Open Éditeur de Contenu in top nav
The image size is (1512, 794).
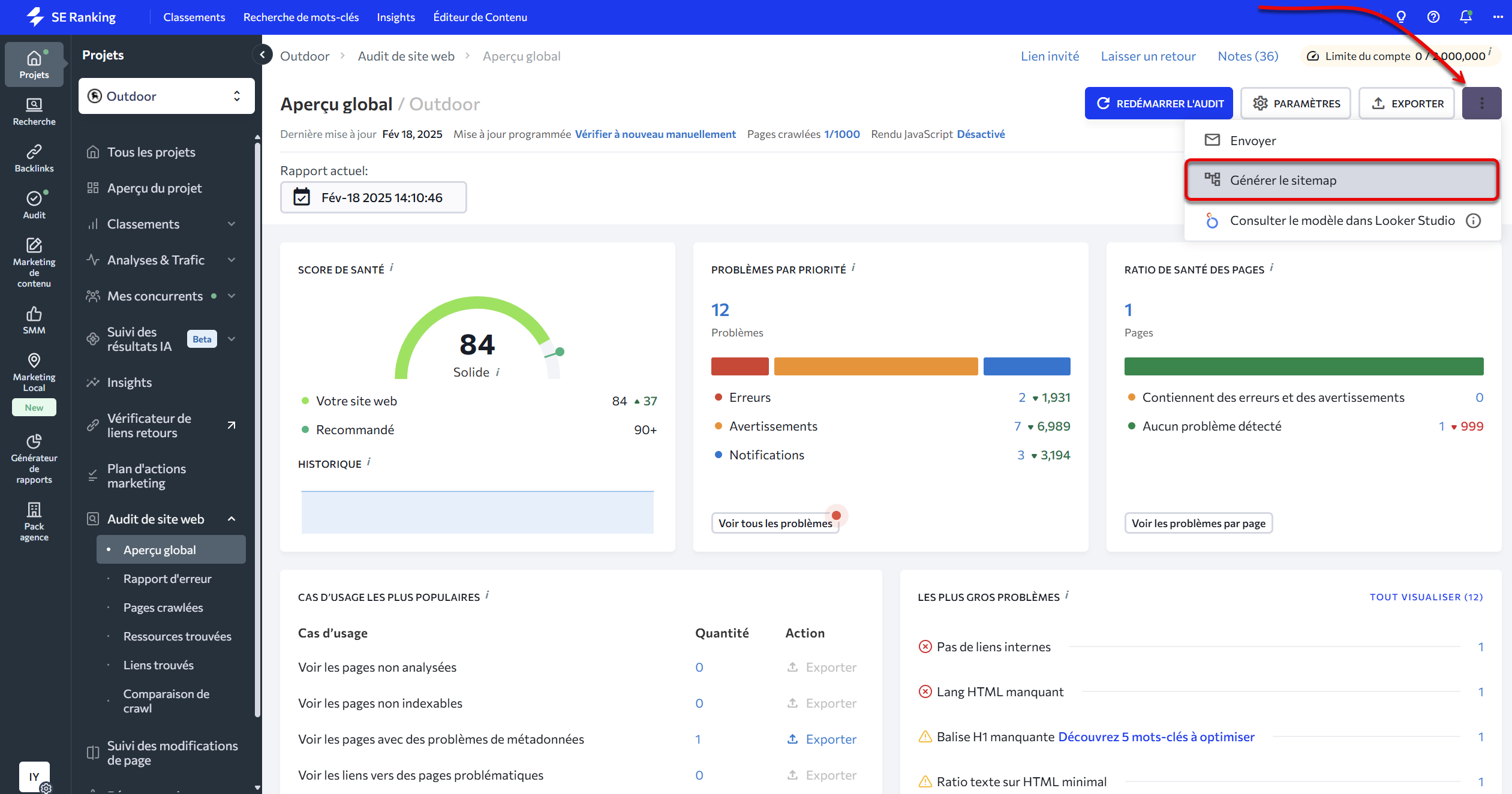480,17
